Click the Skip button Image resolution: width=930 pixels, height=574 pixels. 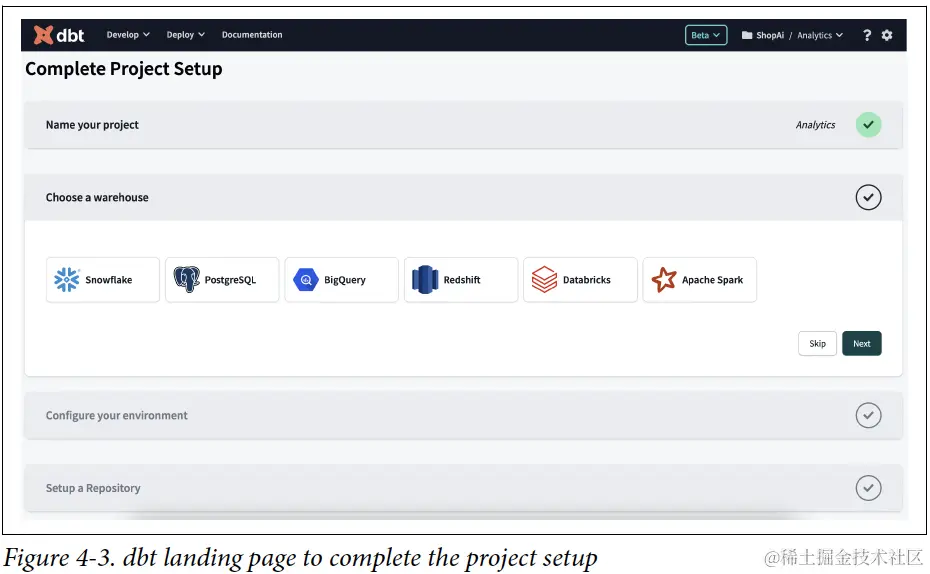tap(817, 343)
